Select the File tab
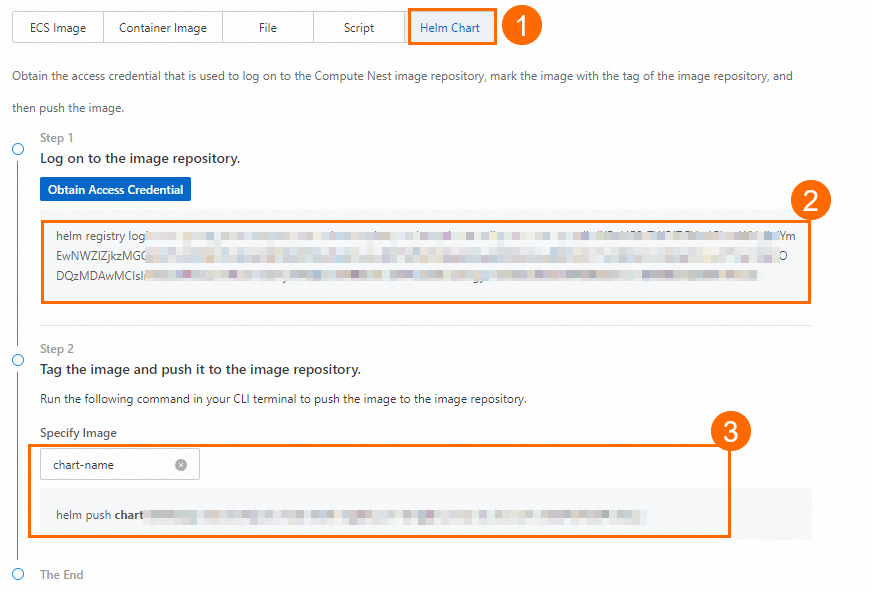Viewport: 872px width, 592px height. coord(267,28)
